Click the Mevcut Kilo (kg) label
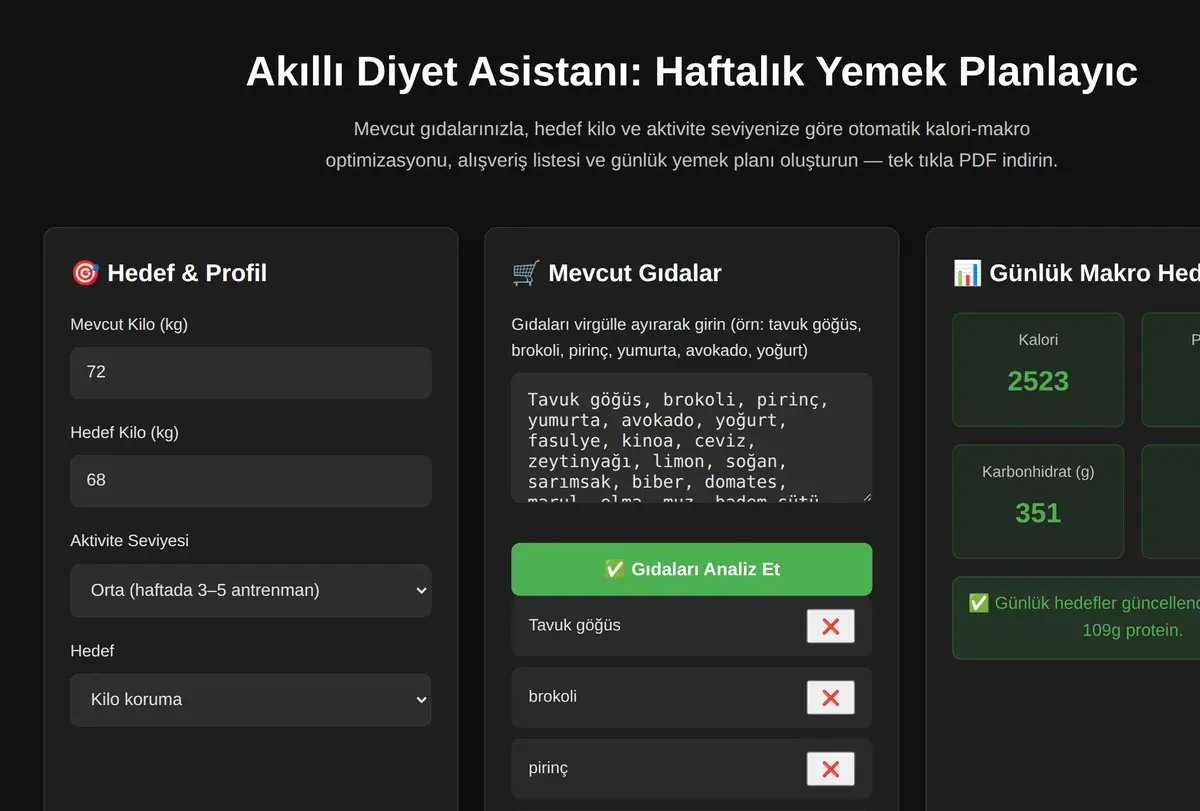The width and height of the screenshot is (1200, 811). click(129, 324)
